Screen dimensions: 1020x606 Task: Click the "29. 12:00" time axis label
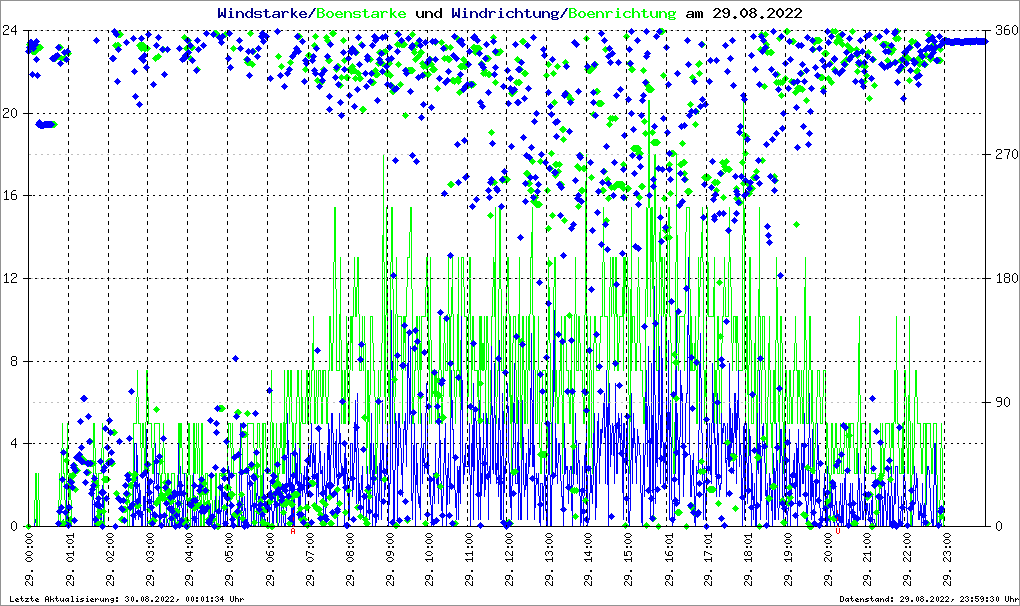click(x=509, y=560)
